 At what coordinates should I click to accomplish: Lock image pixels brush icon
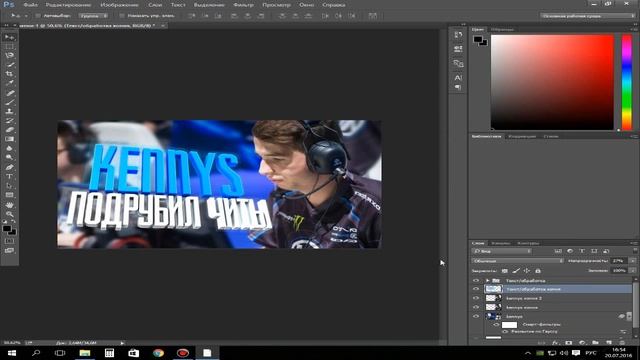point(516,271)
